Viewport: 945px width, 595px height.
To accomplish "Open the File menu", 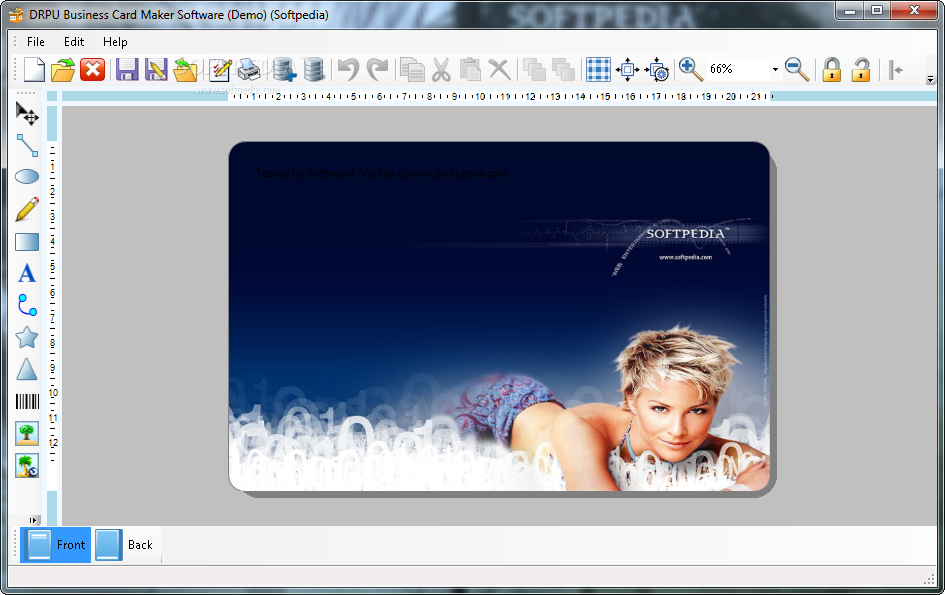I will pos(36,42).
